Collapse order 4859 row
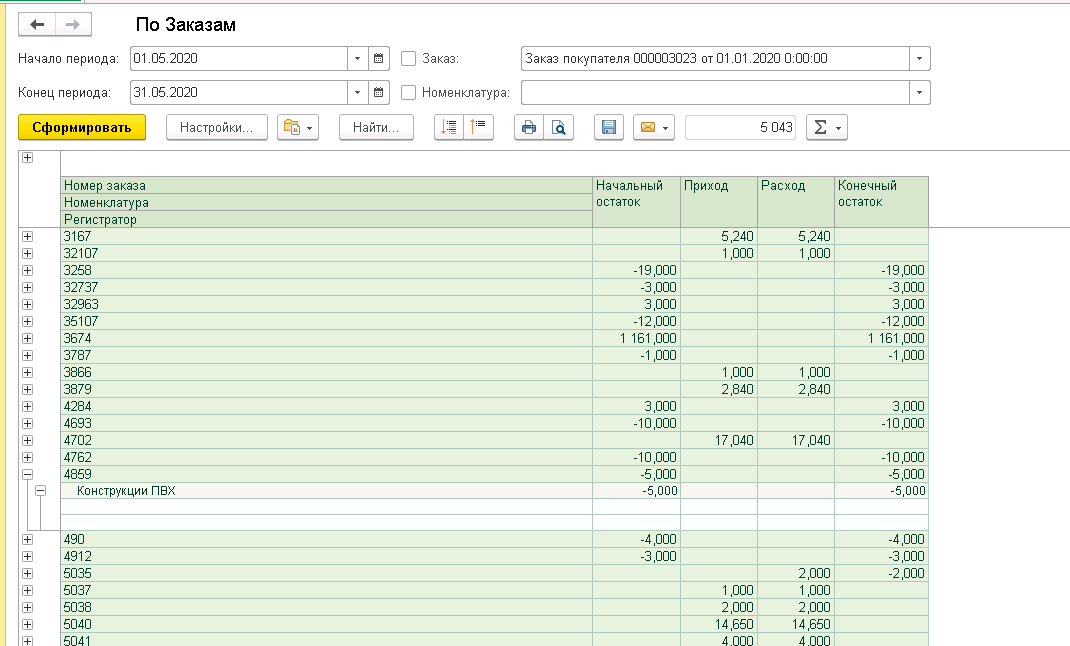Screen dimensions: 1070x646 tap(27, 474)
